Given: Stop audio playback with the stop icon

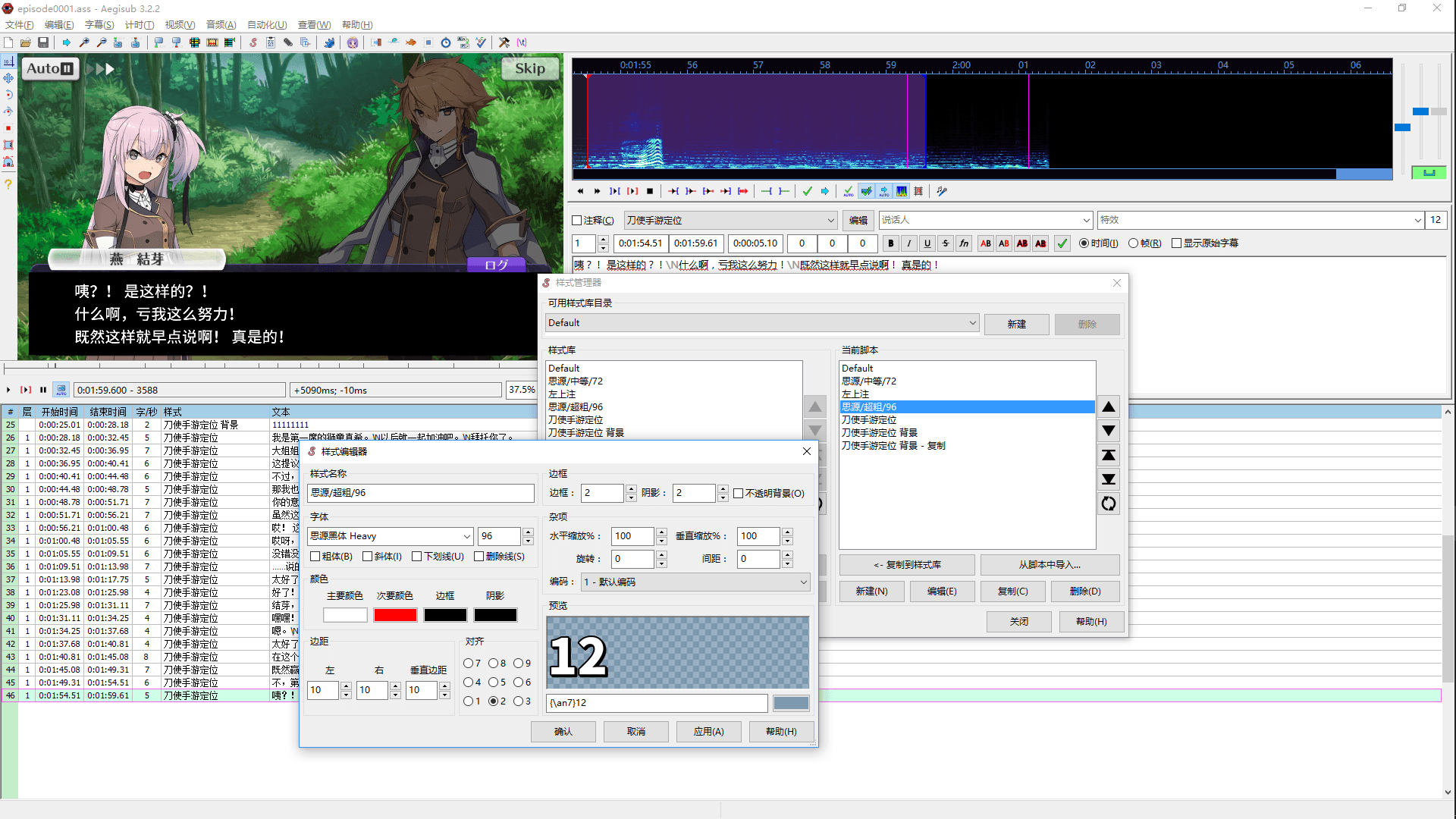Looking at the screenshot, I should pyautogui.click(x=650, y=191).
